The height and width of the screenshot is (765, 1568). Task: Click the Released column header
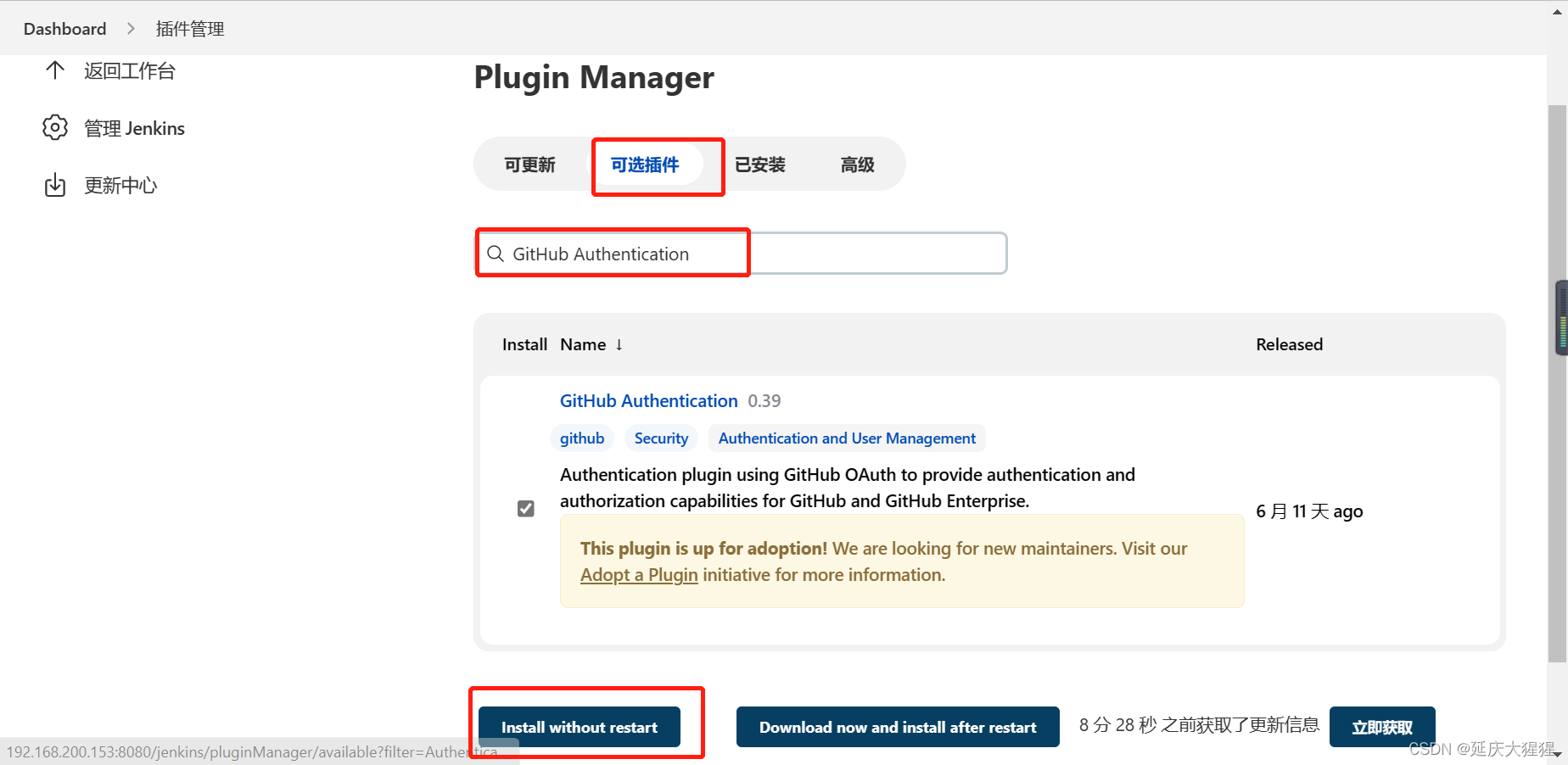click(x=1289, y=344)
